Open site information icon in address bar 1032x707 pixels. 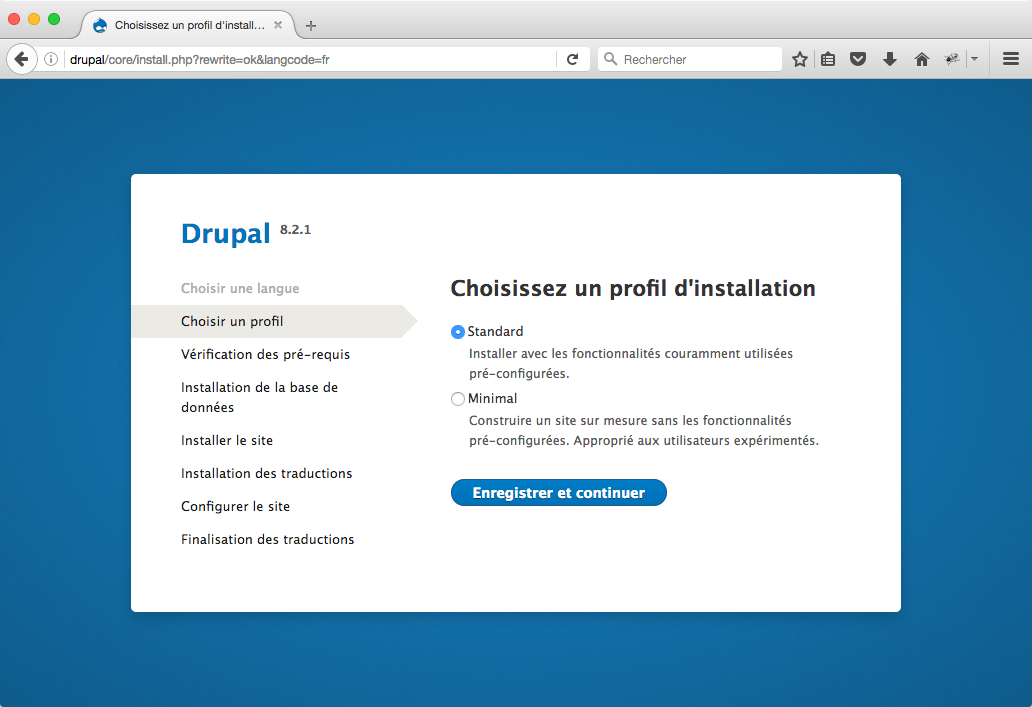click(51, 59)
